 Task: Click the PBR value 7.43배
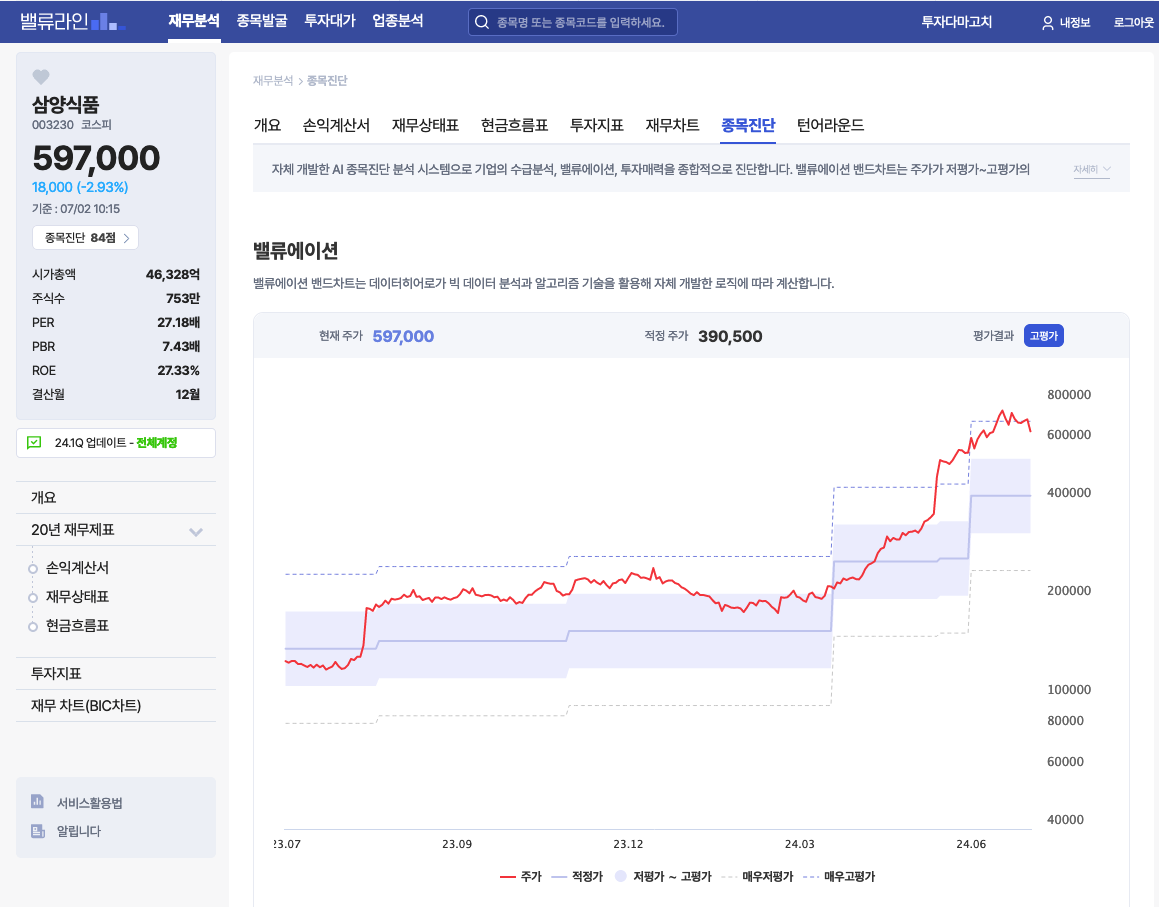pyautogui.click(x=181, y=347)
